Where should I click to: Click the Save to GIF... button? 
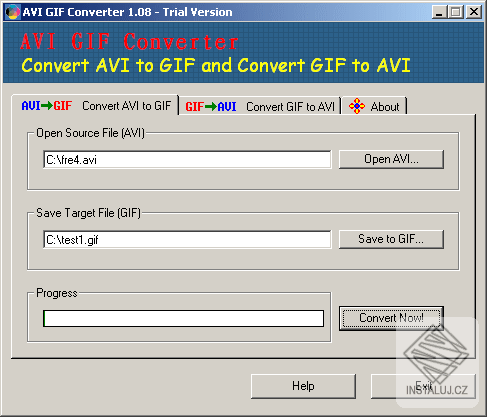coord(391,239)
